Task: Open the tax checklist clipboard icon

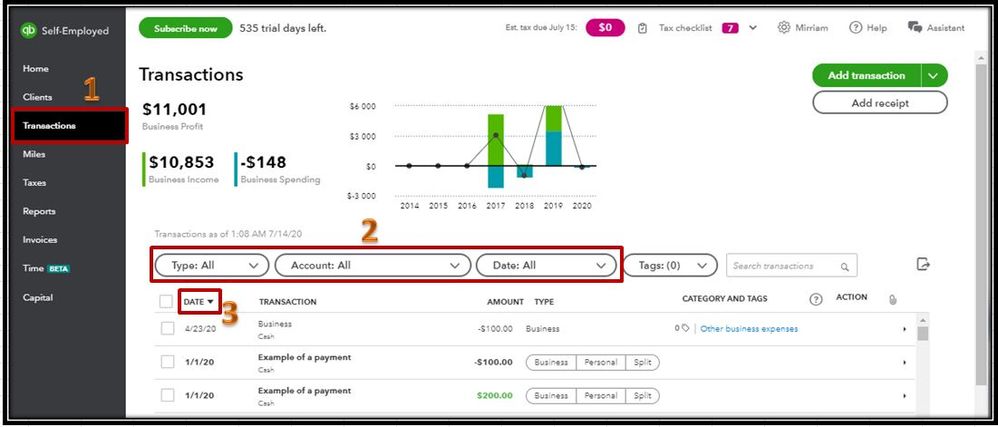Action: point(642,28)
